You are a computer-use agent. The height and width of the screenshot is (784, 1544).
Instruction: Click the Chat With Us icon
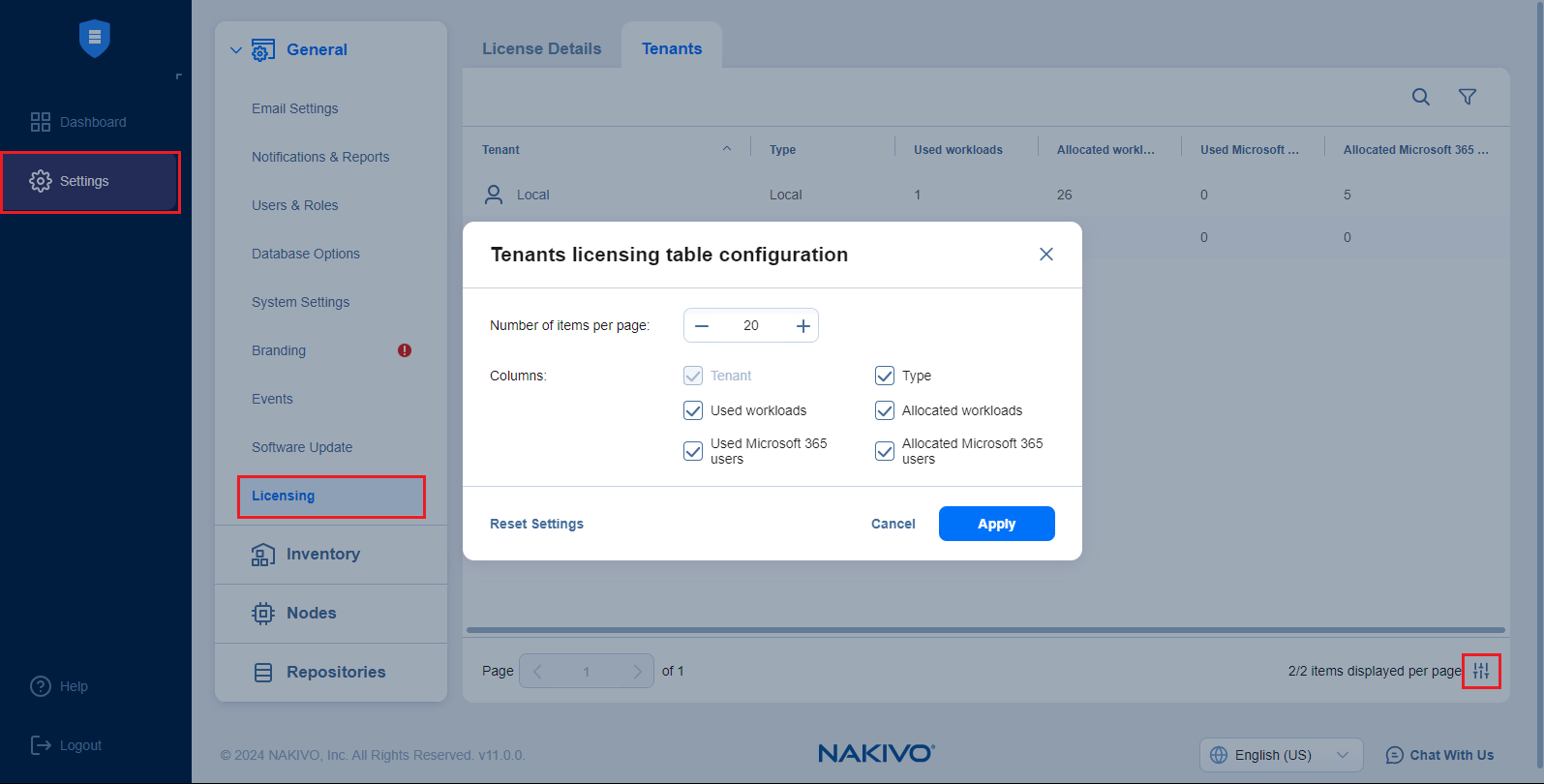(x=1394, y=755)
